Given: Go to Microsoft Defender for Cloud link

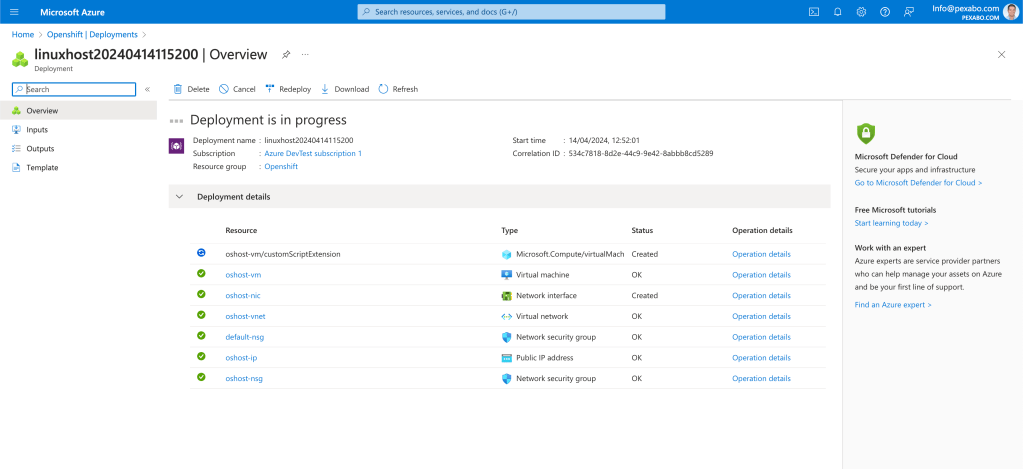Looking at the screenshot, I should coord(918,183).
